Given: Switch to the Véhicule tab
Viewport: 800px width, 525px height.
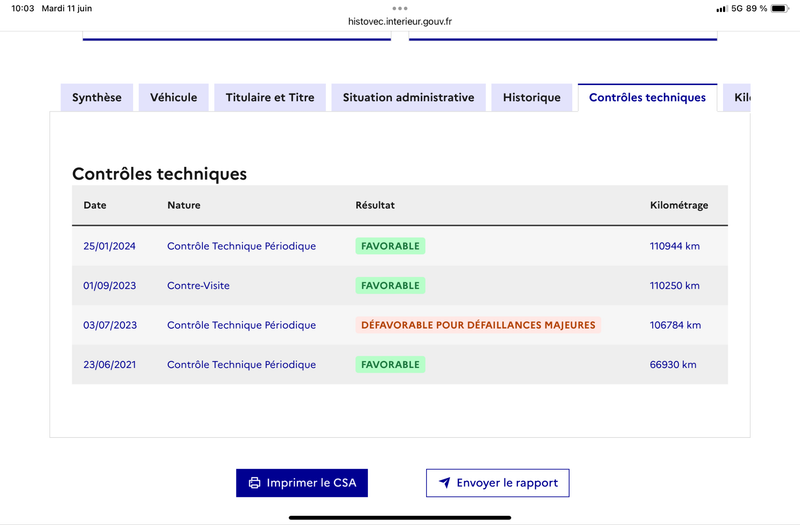Looking at the screenshot, I should 173,97.
